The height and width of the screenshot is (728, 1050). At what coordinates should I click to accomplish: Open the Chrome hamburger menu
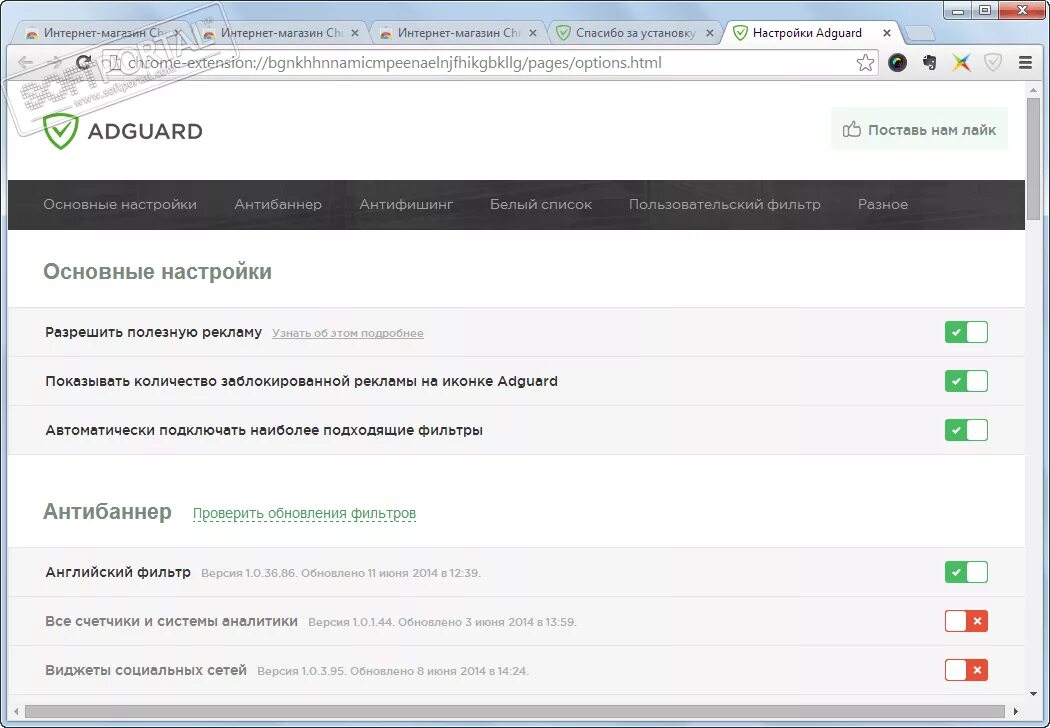coord(1025,63)
